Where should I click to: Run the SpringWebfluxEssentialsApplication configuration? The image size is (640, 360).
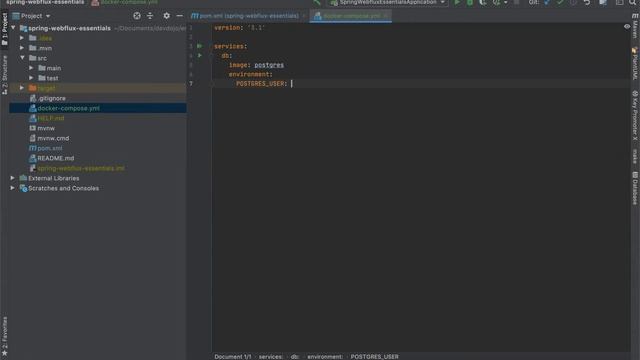point(457,2)
